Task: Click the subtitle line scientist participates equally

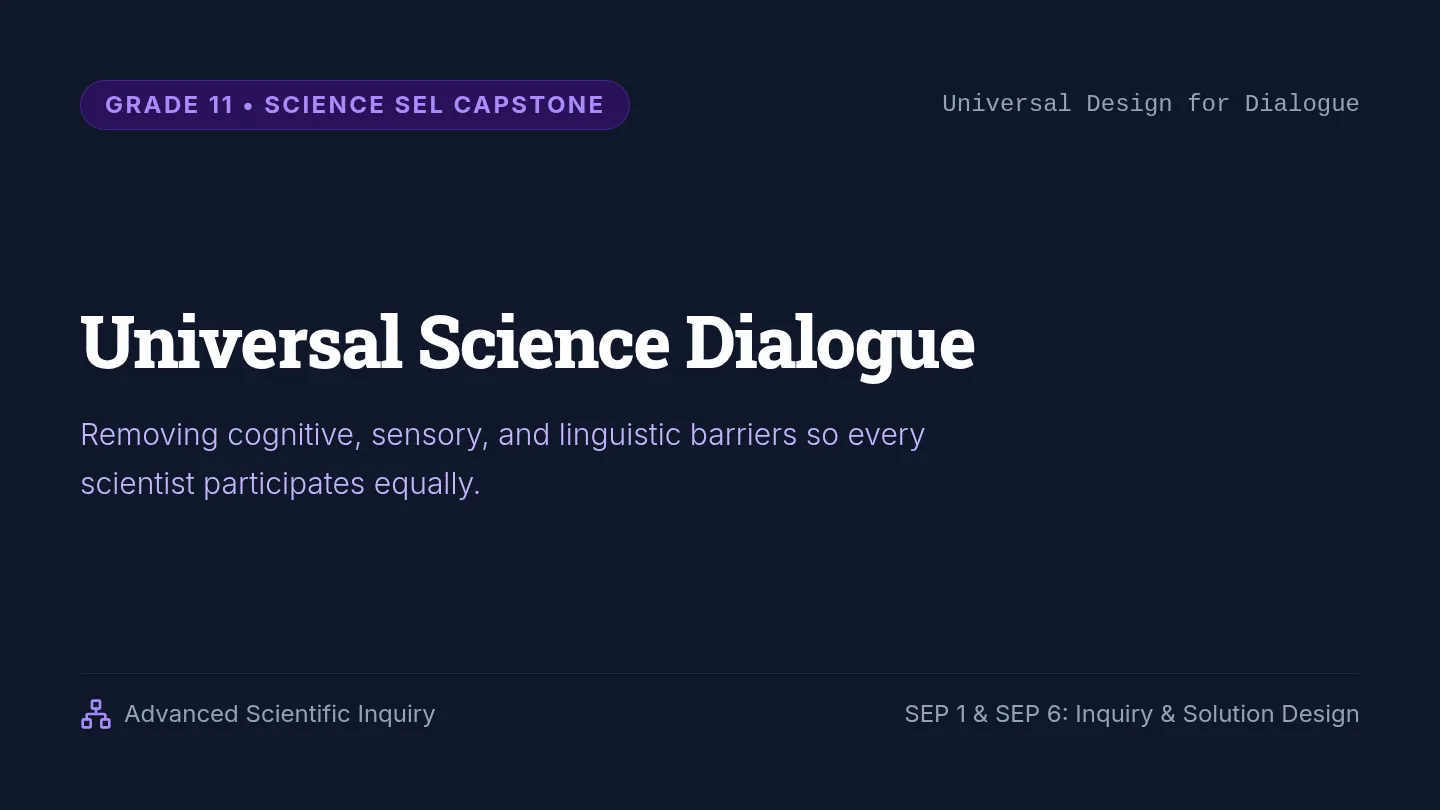Action: pyautogui.click(x=280, y=484)
